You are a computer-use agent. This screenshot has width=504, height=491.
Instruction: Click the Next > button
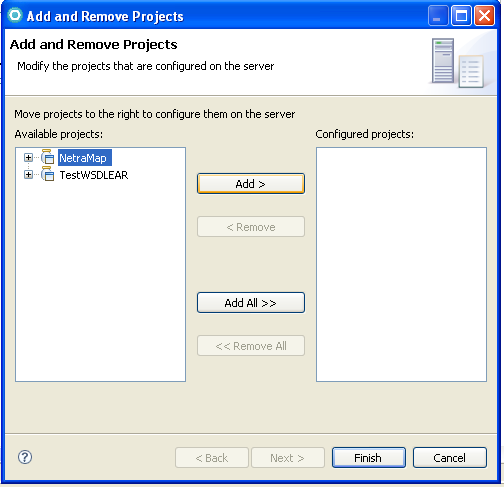coord(288,458)
